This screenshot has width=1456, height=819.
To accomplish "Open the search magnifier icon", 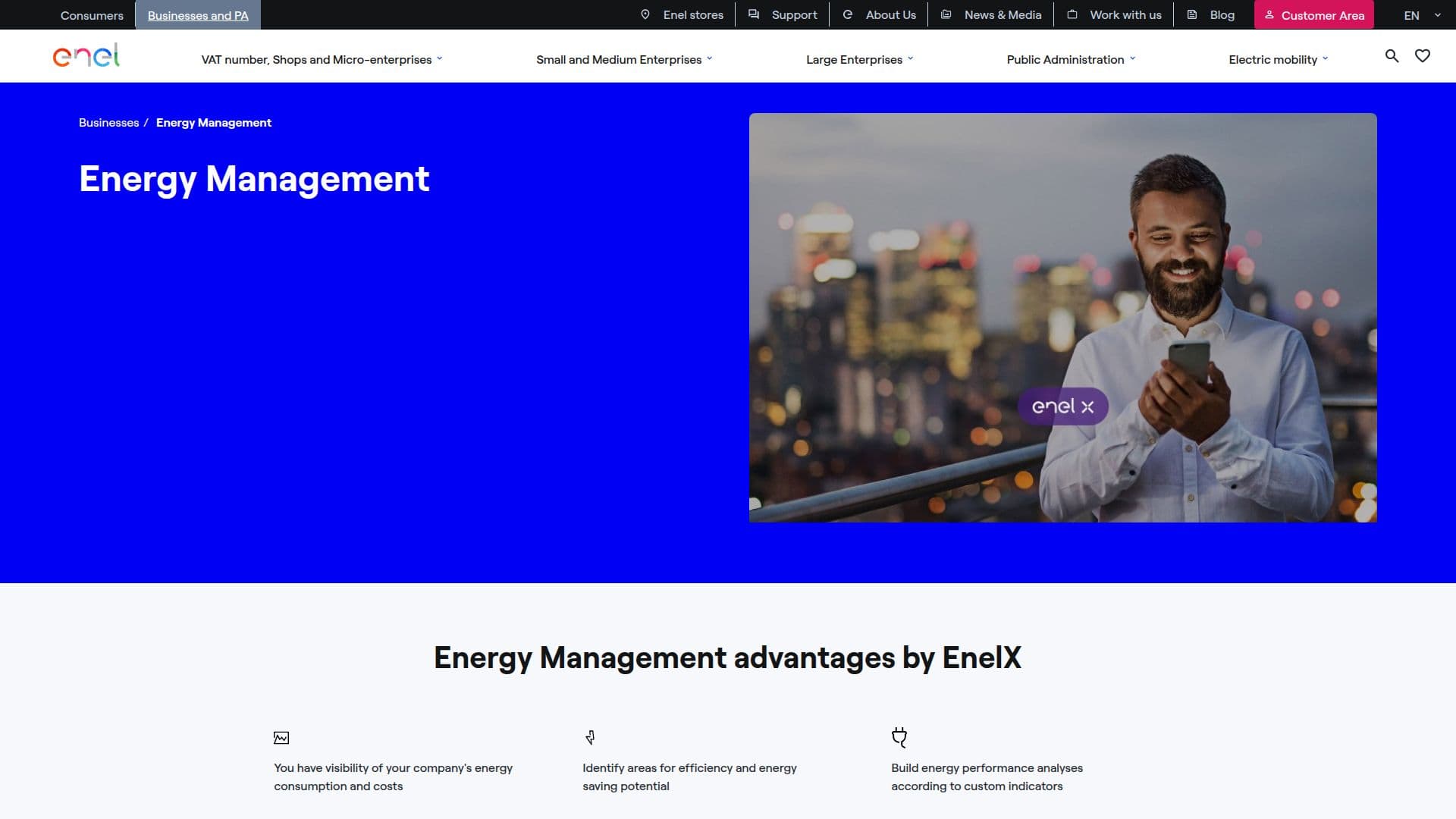I will [x=1392, y=56].
